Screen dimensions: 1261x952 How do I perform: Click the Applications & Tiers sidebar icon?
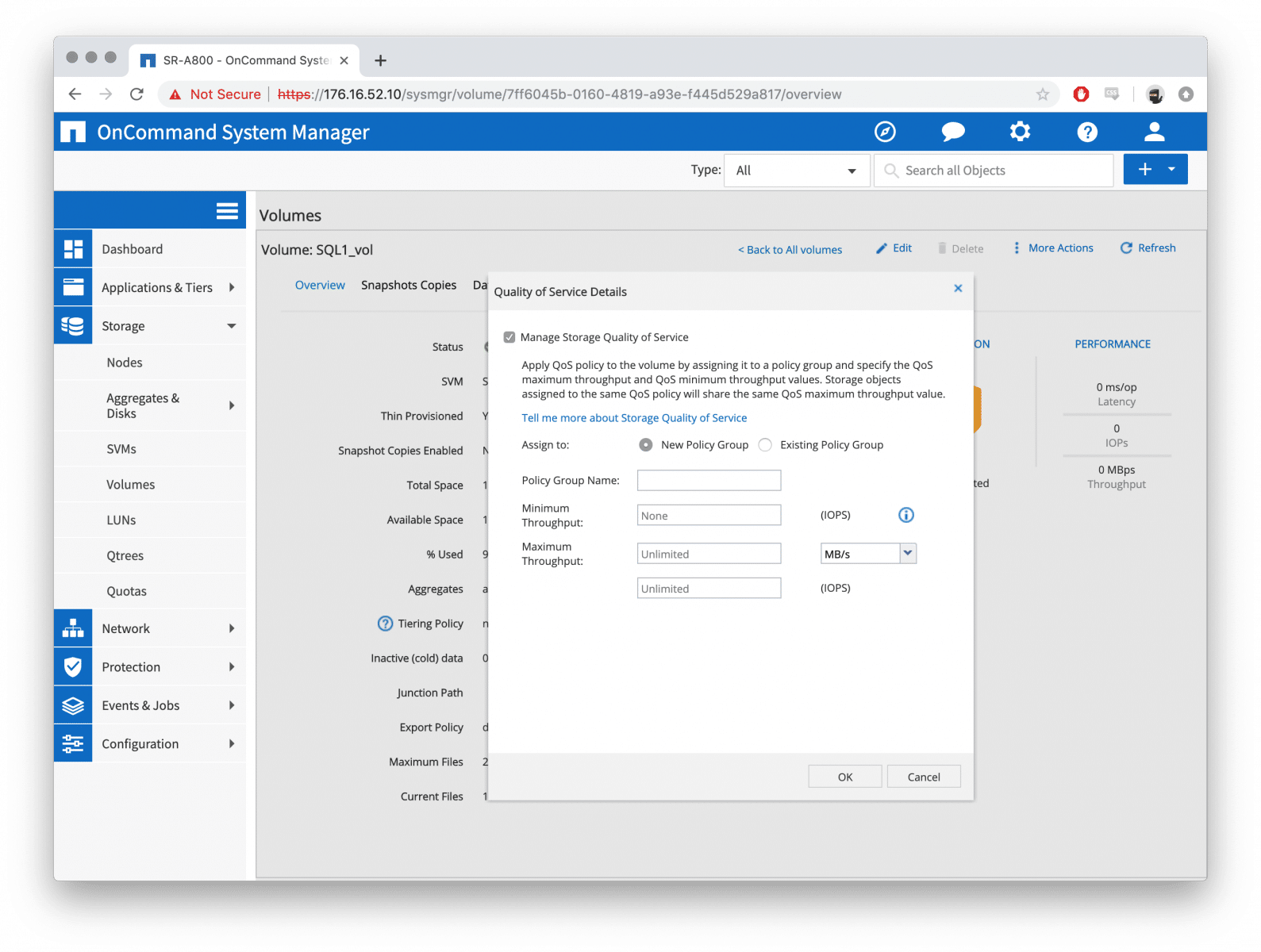coord(73,287)
